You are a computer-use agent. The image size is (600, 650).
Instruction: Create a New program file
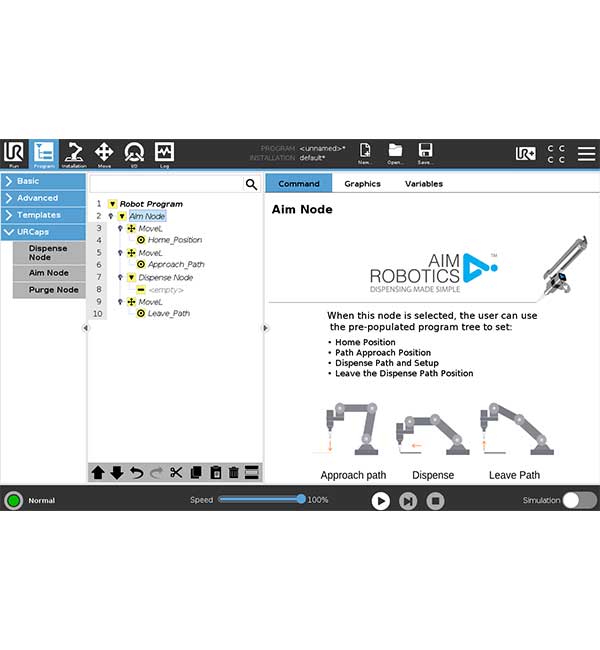point(365,153)
